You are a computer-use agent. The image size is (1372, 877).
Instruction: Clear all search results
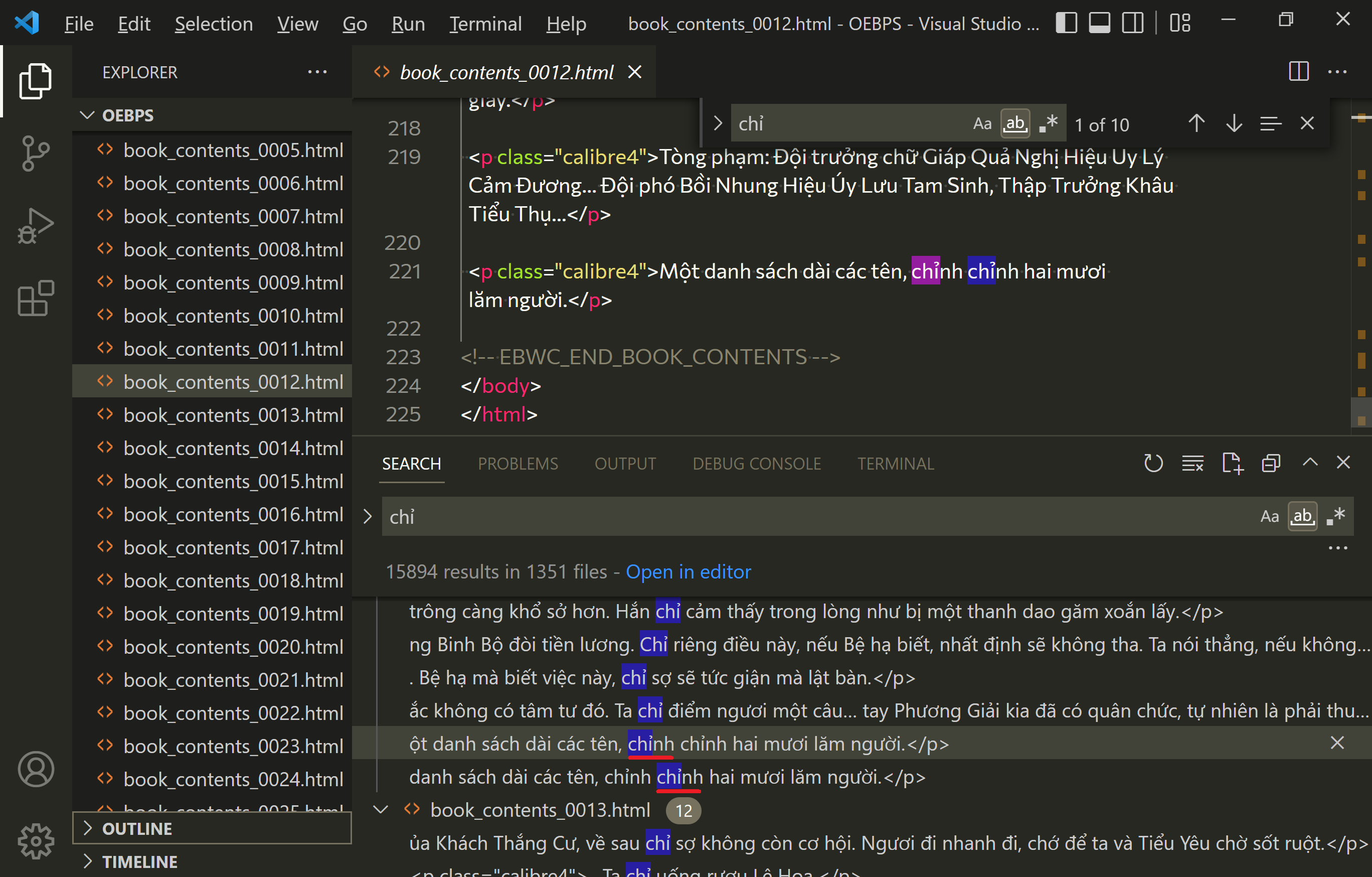[1192, 463]
